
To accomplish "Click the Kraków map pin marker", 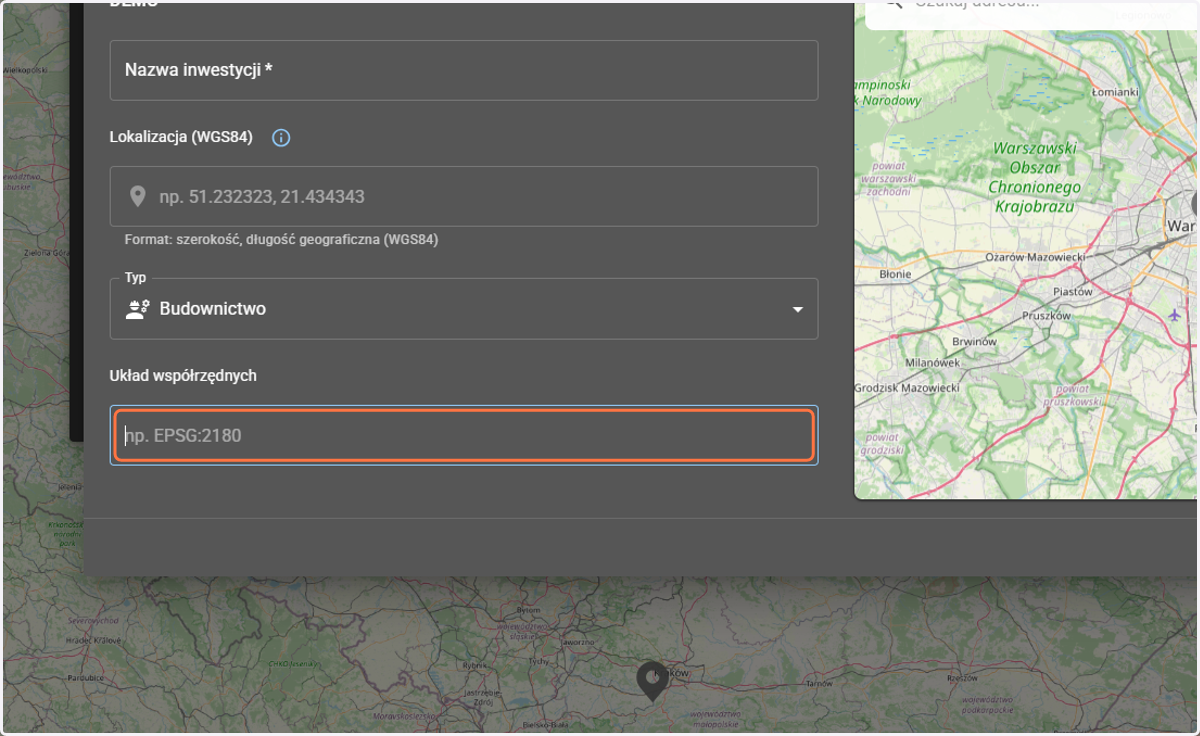I will (652, 680).
